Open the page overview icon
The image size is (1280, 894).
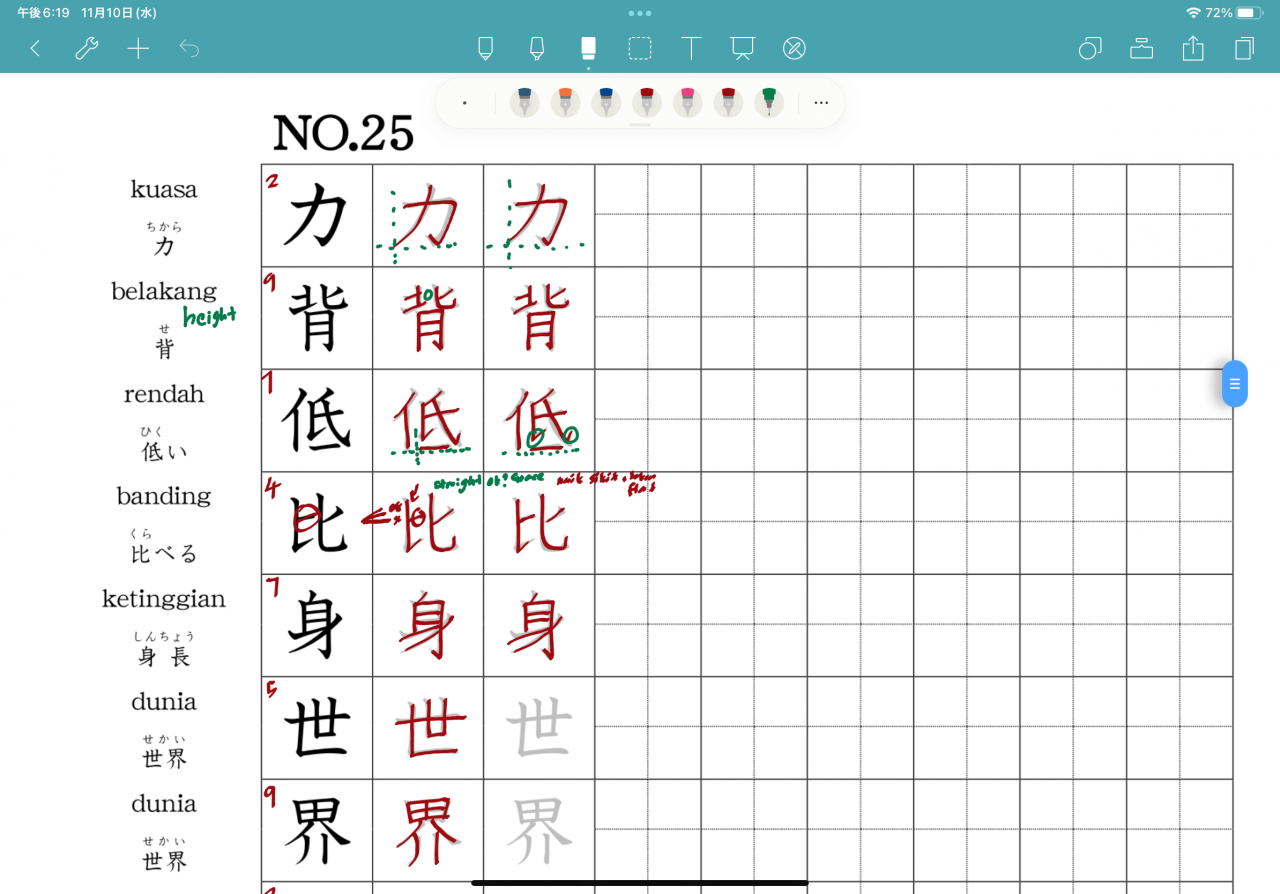1244,48
